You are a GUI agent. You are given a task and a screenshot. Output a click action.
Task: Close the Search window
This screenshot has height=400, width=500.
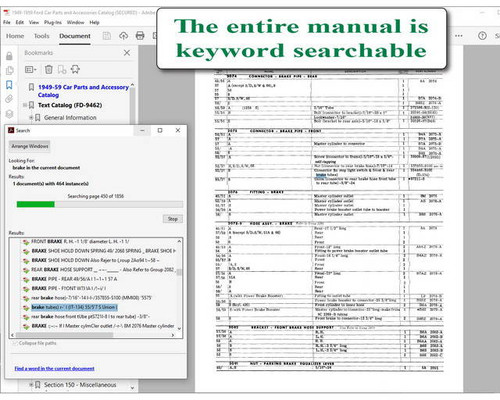(178, 130)
